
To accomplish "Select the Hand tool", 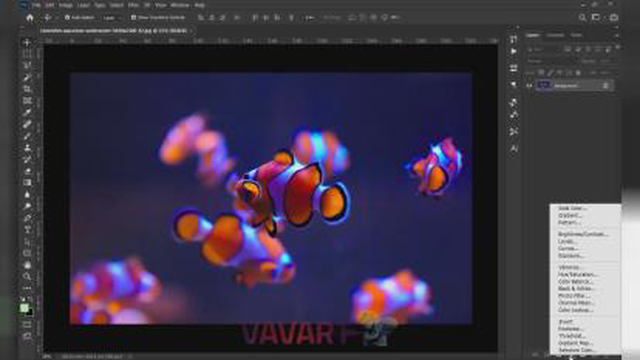I will tap(27, 265).
